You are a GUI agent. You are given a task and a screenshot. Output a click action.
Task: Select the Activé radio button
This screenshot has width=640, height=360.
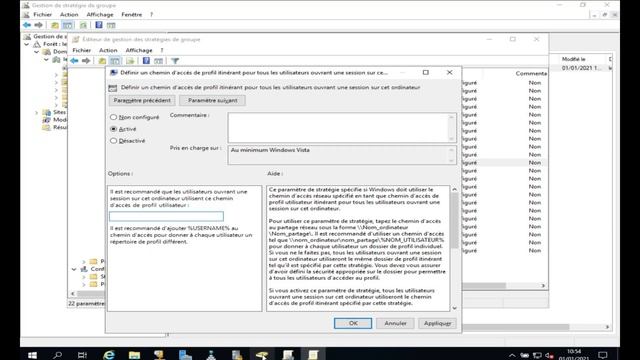pyautogui.click(x=113, y=129)
